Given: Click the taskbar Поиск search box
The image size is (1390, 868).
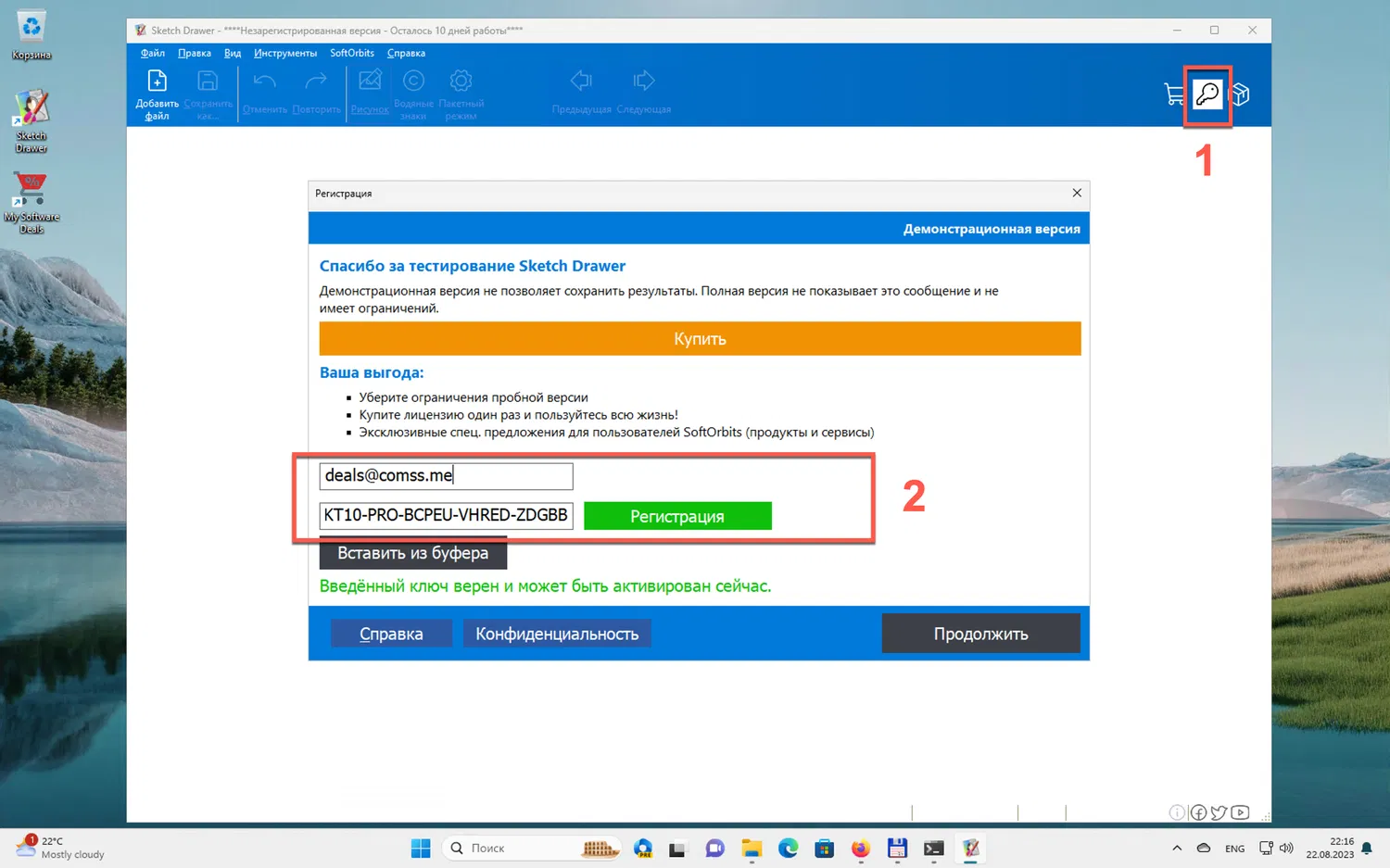Looking at the screenshot, I should (533, 848).
